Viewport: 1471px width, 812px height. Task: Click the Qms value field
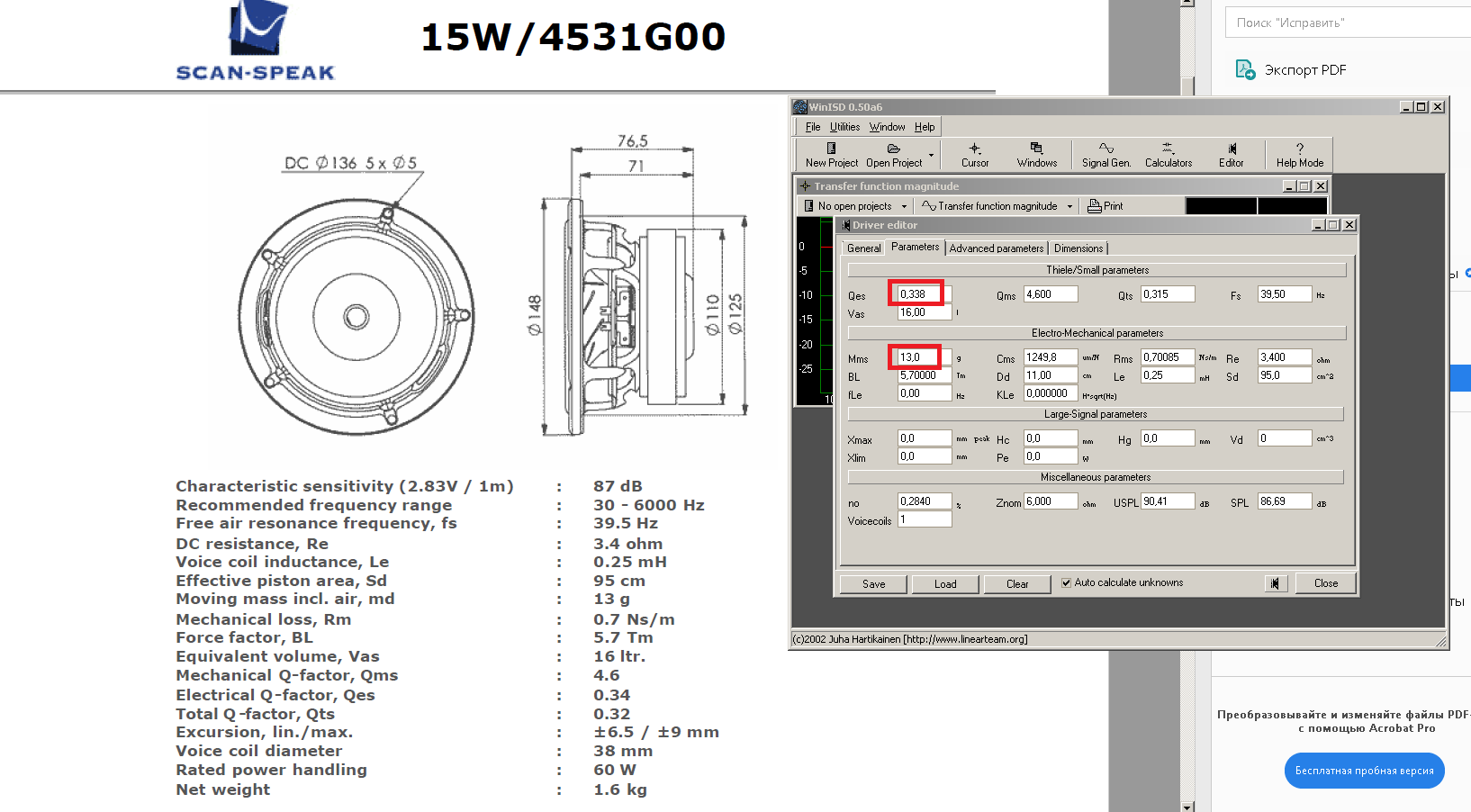[1051, 294]
